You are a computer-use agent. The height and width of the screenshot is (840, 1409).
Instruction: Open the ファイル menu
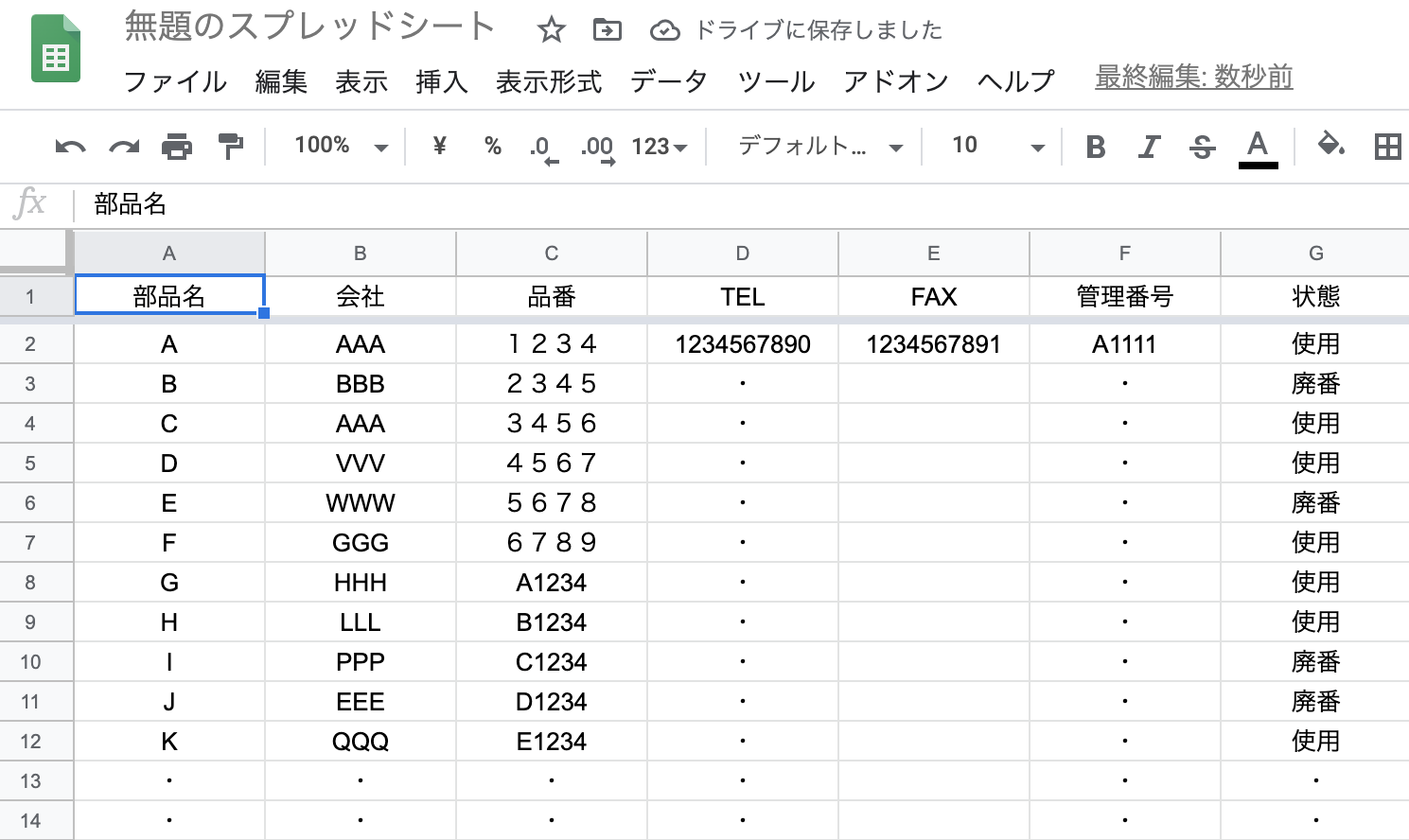[x=175, y=82]
